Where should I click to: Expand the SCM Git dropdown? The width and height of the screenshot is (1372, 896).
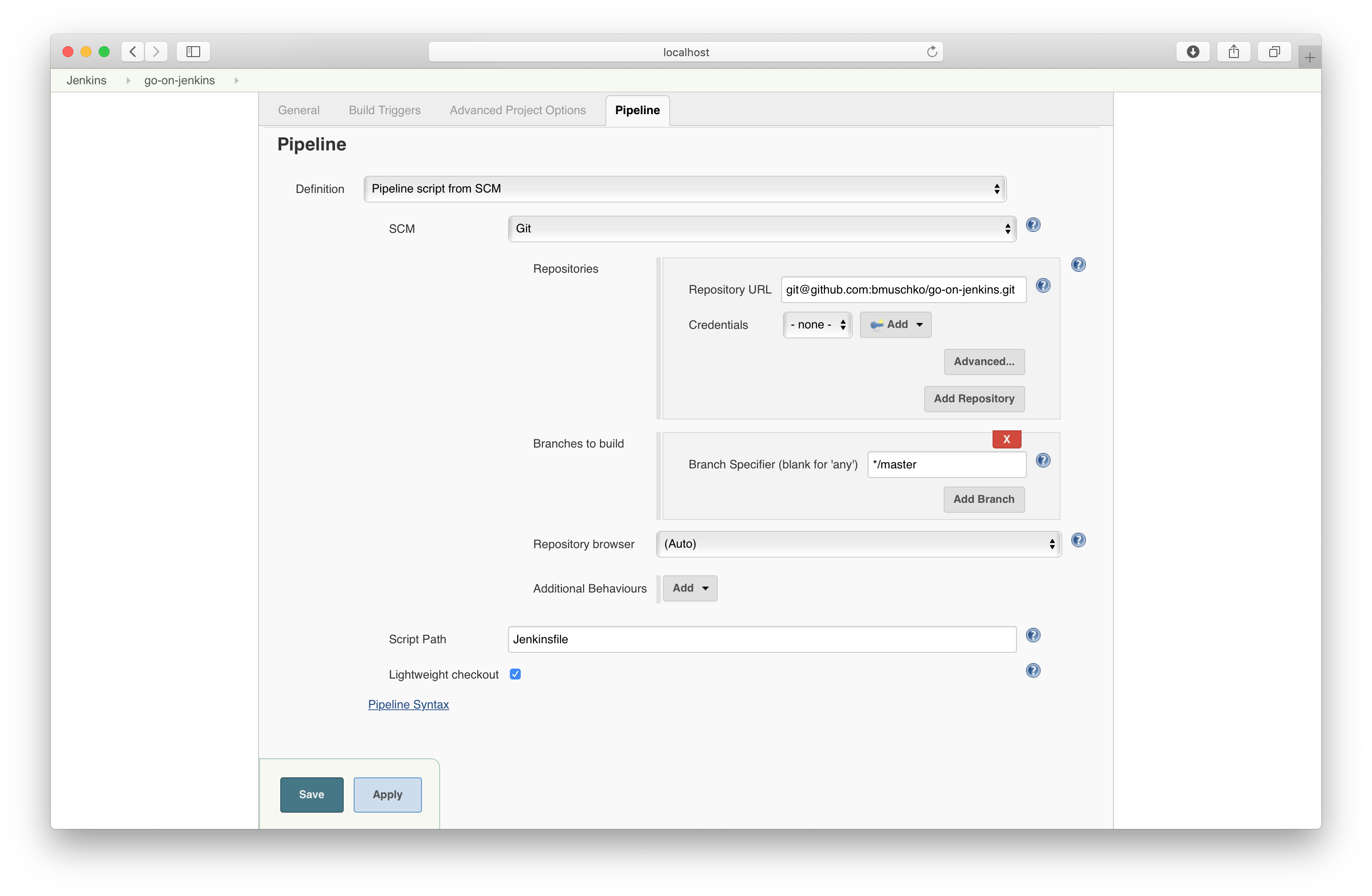pyautogui.click(x=761, y=228)
